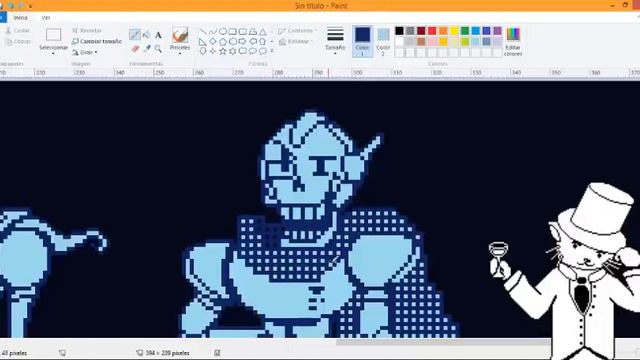This screenshot has width=640, height=360.
Task: Pick the orange color swatch
Action: tap(443, 31)
